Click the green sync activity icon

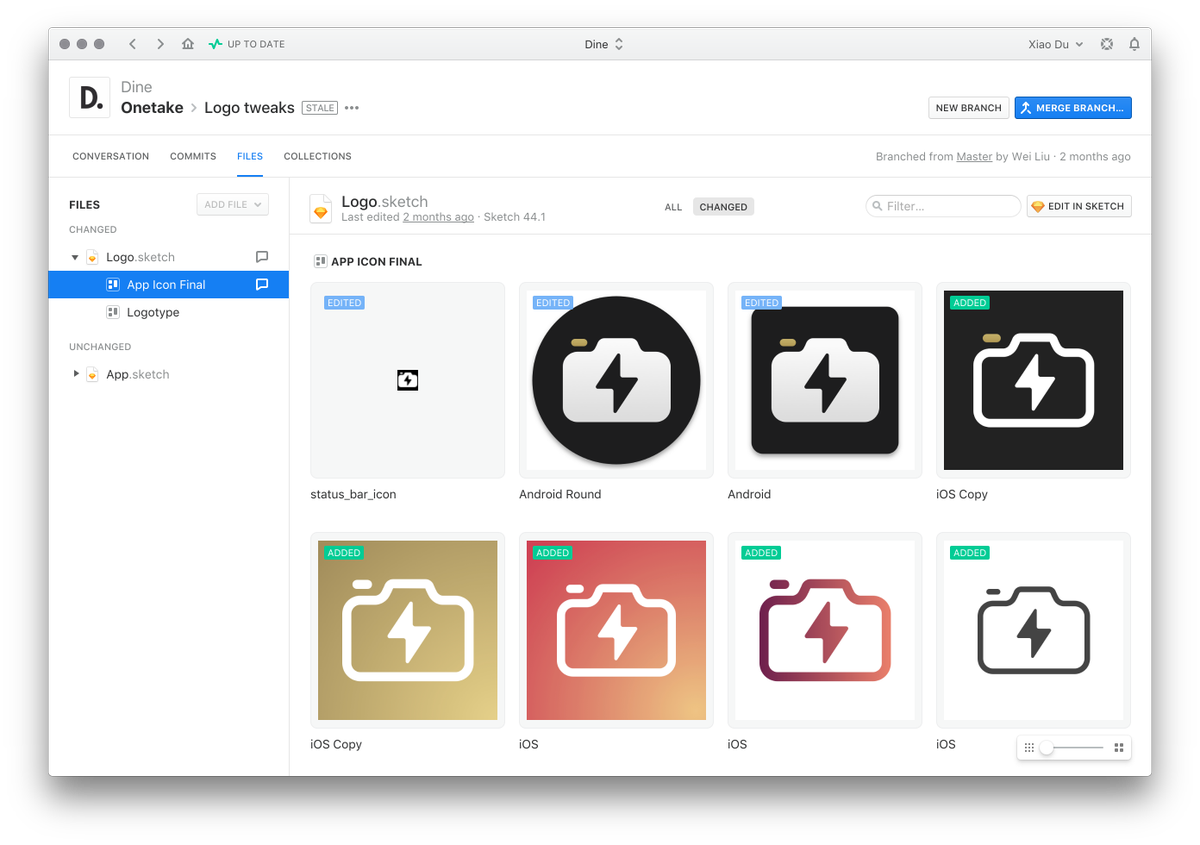click(215, 44)
